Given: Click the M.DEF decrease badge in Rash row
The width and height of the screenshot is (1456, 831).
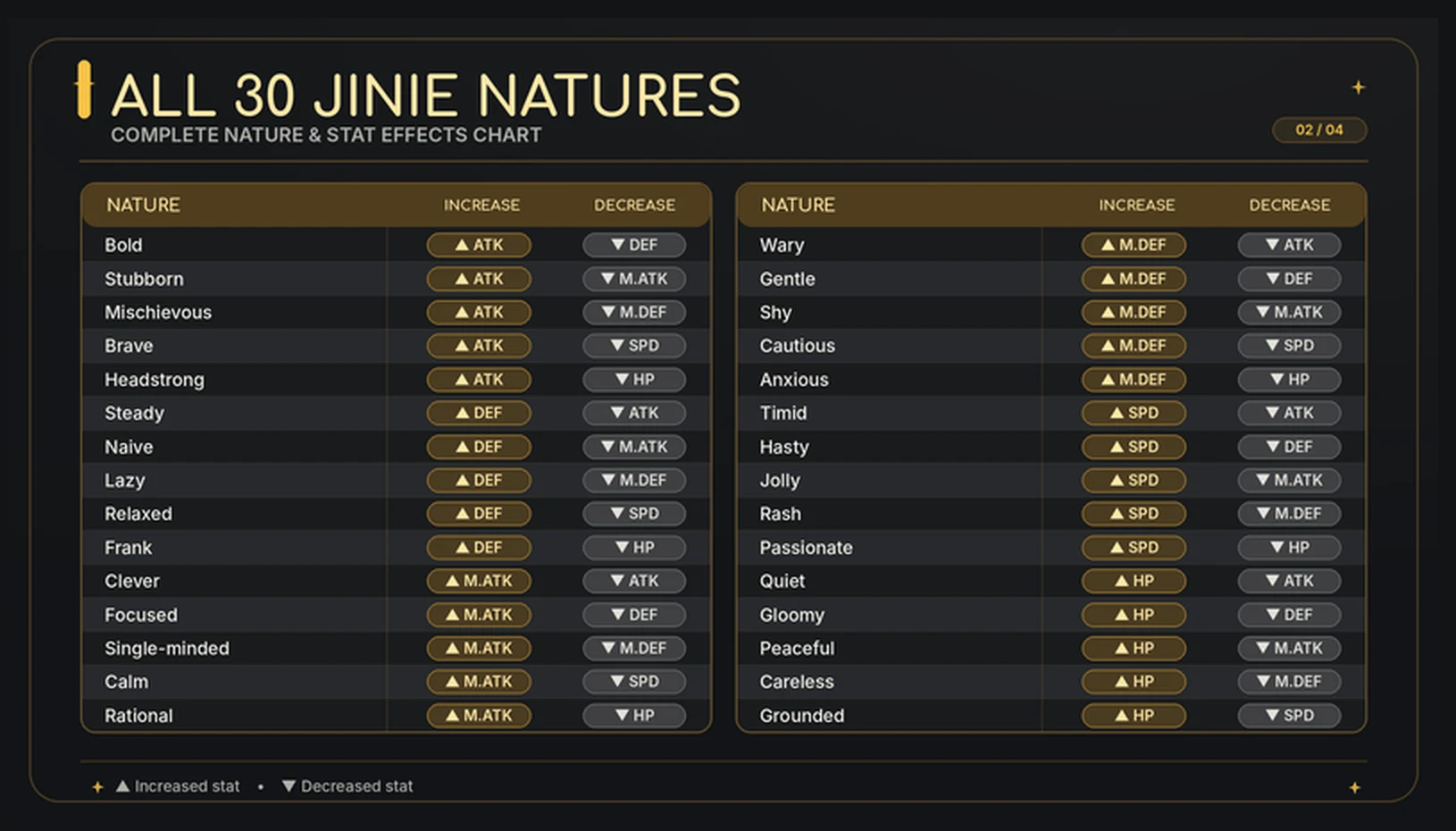Looking at the screenshot, I should pyautogui.click(x=1289, y=514).
